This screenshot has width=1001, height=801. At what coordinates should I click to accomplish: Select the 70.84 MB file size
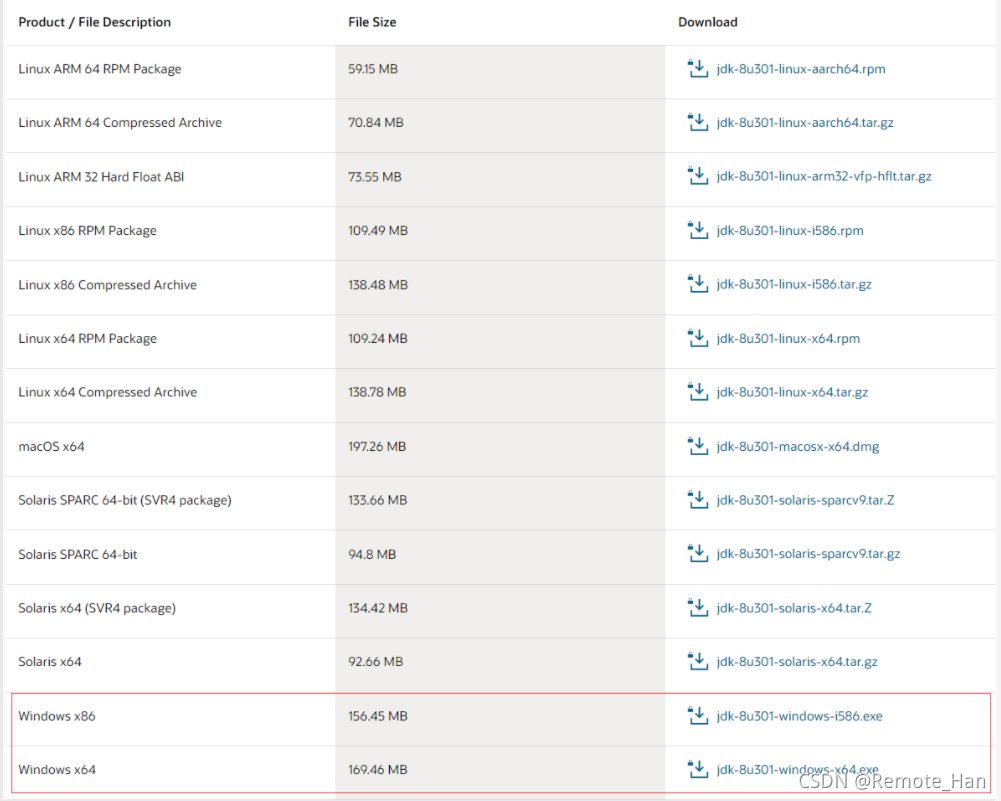pos(375,123)
